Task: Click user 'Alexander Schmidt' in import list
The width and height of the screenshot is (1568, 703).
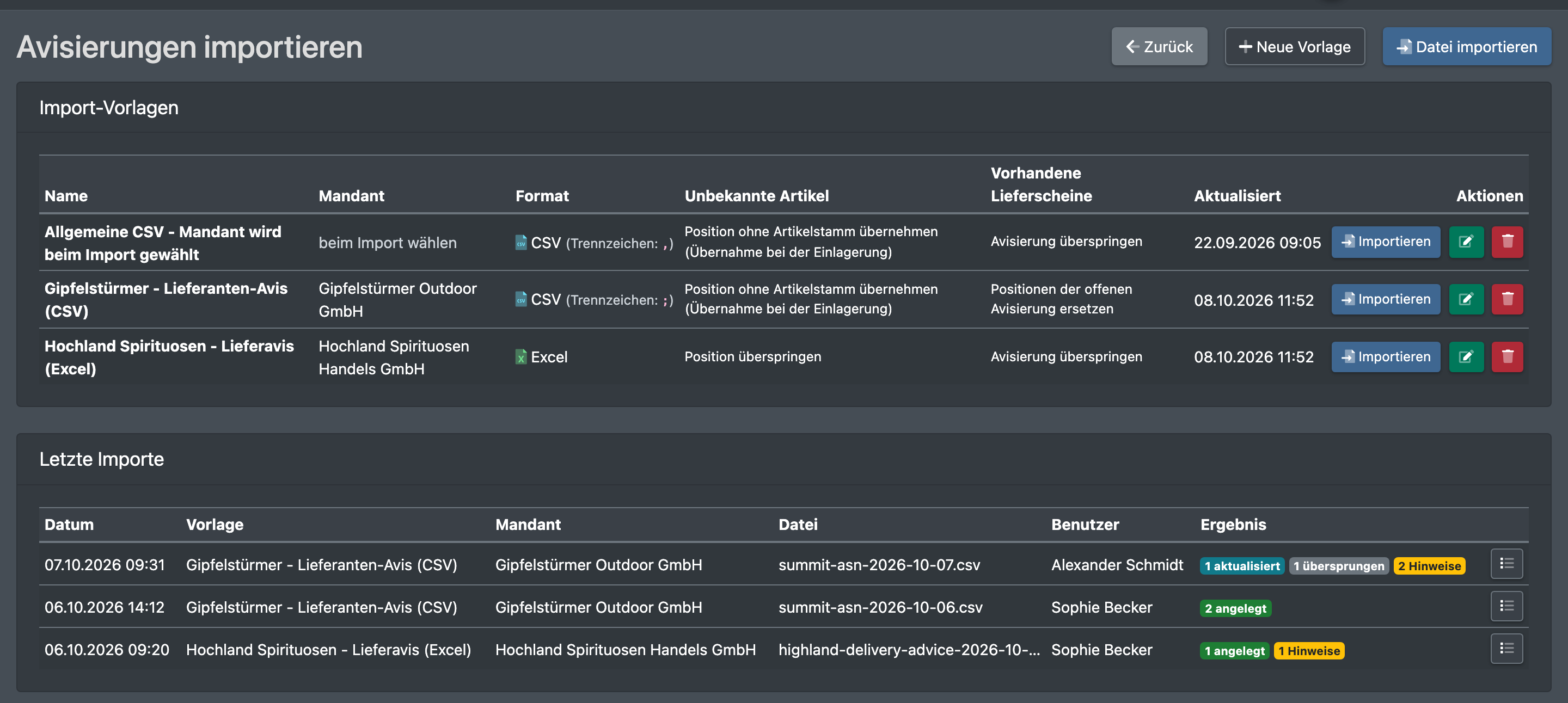Action: (1117, 565)
